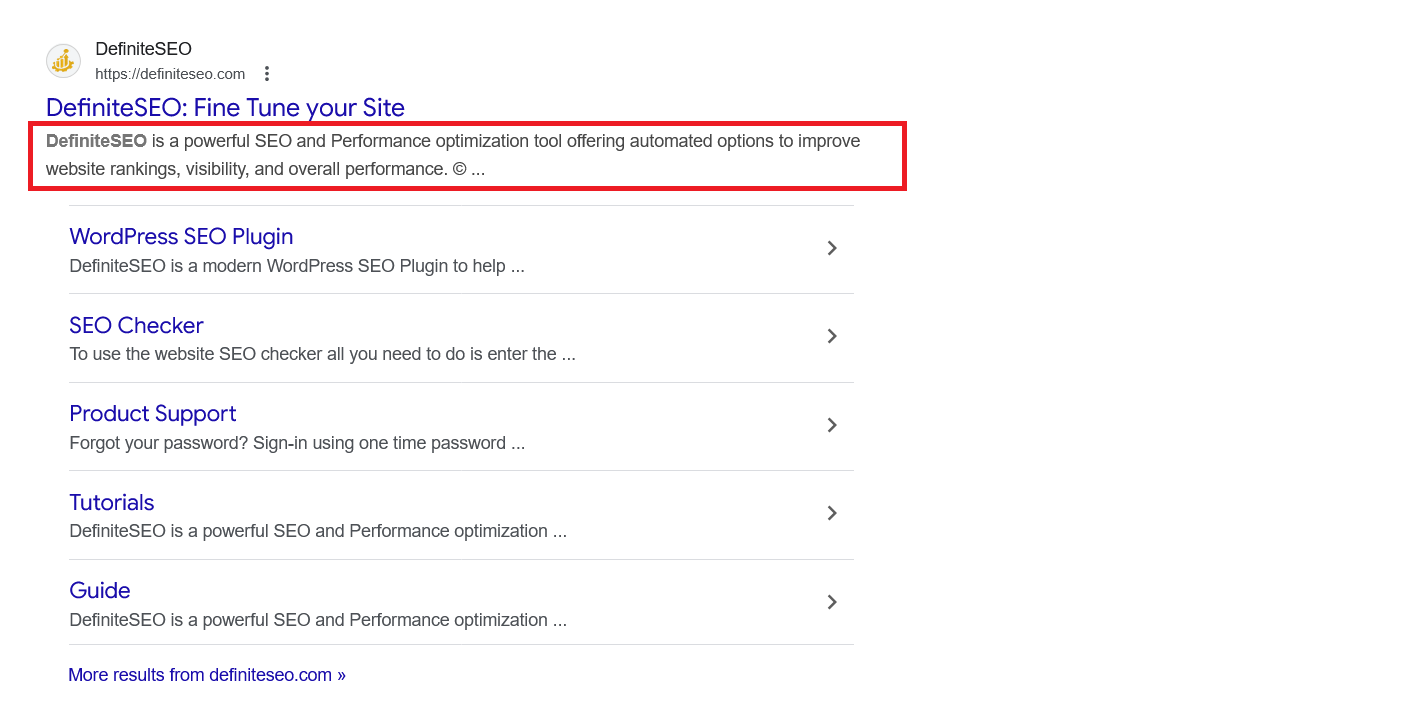Screen dimensions: 1415x713
Task: Click "More results from definiteseo.com »"
Action: coord(207,674)
